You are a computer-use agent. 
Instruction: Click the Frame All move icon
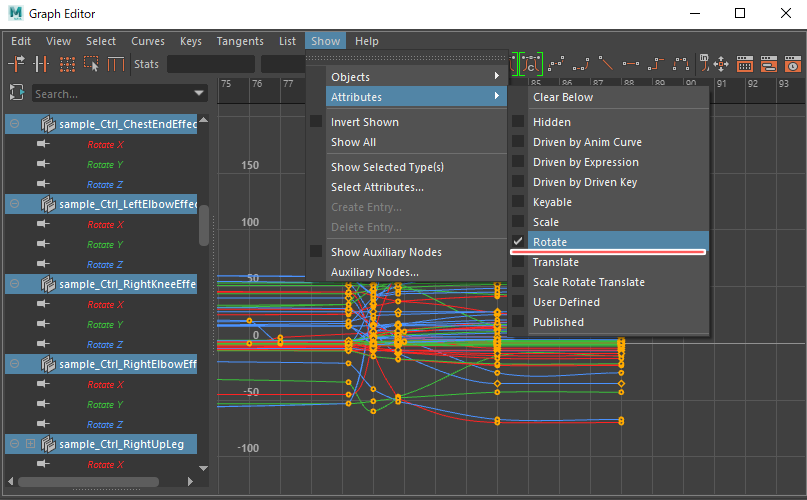pos(720,64)
